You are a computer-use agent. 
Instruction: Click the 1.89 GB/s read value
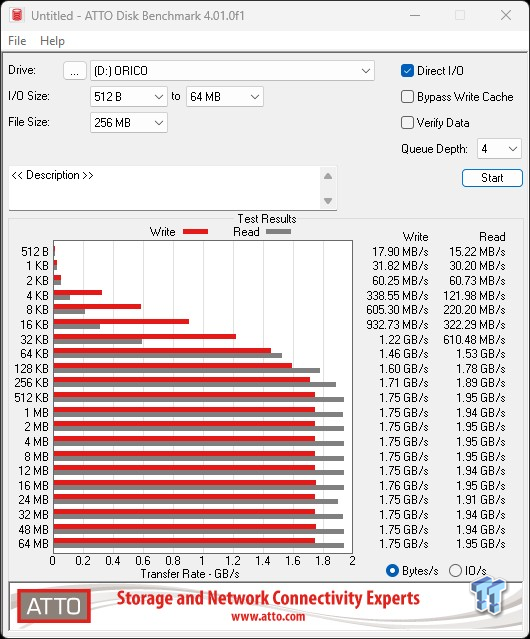pos(481,383)
